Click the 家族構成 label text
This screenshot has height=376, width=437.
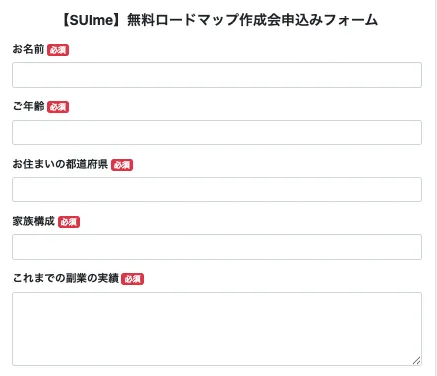click(x=34, y=221)
